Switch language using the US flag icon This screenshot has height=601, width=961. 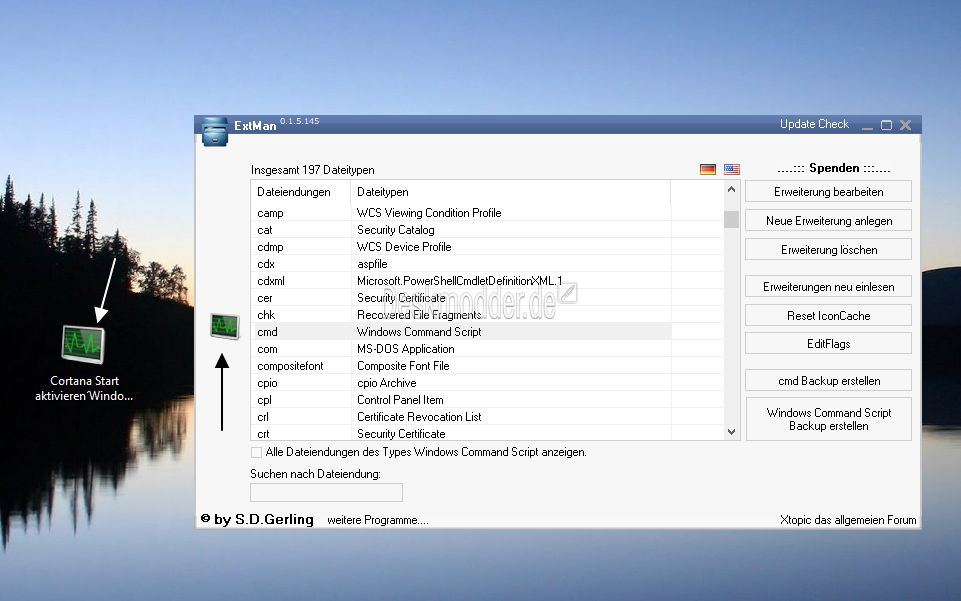click(x=731, y=168)
